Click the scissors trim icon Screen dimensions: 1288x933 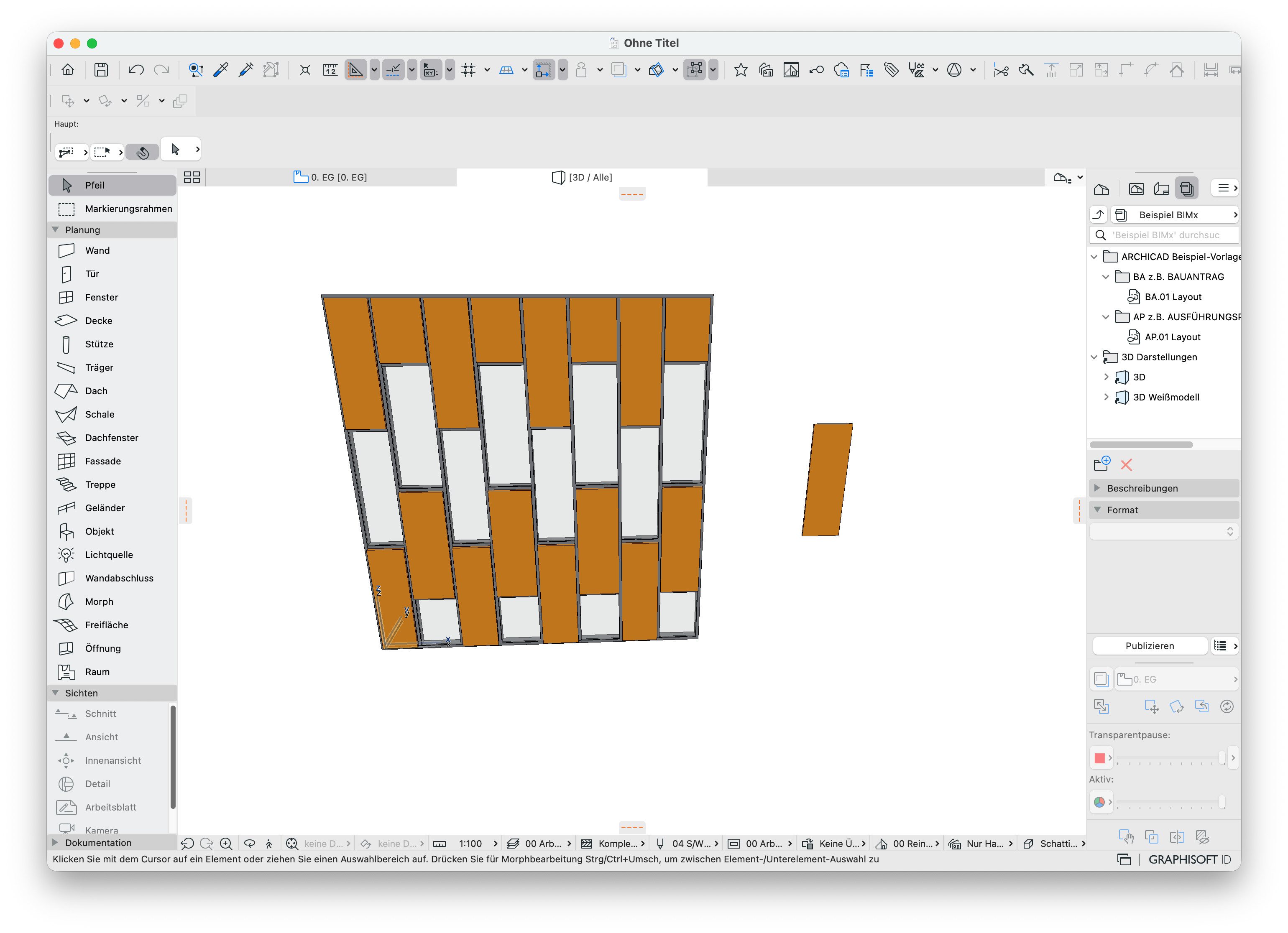[1001, 70]
